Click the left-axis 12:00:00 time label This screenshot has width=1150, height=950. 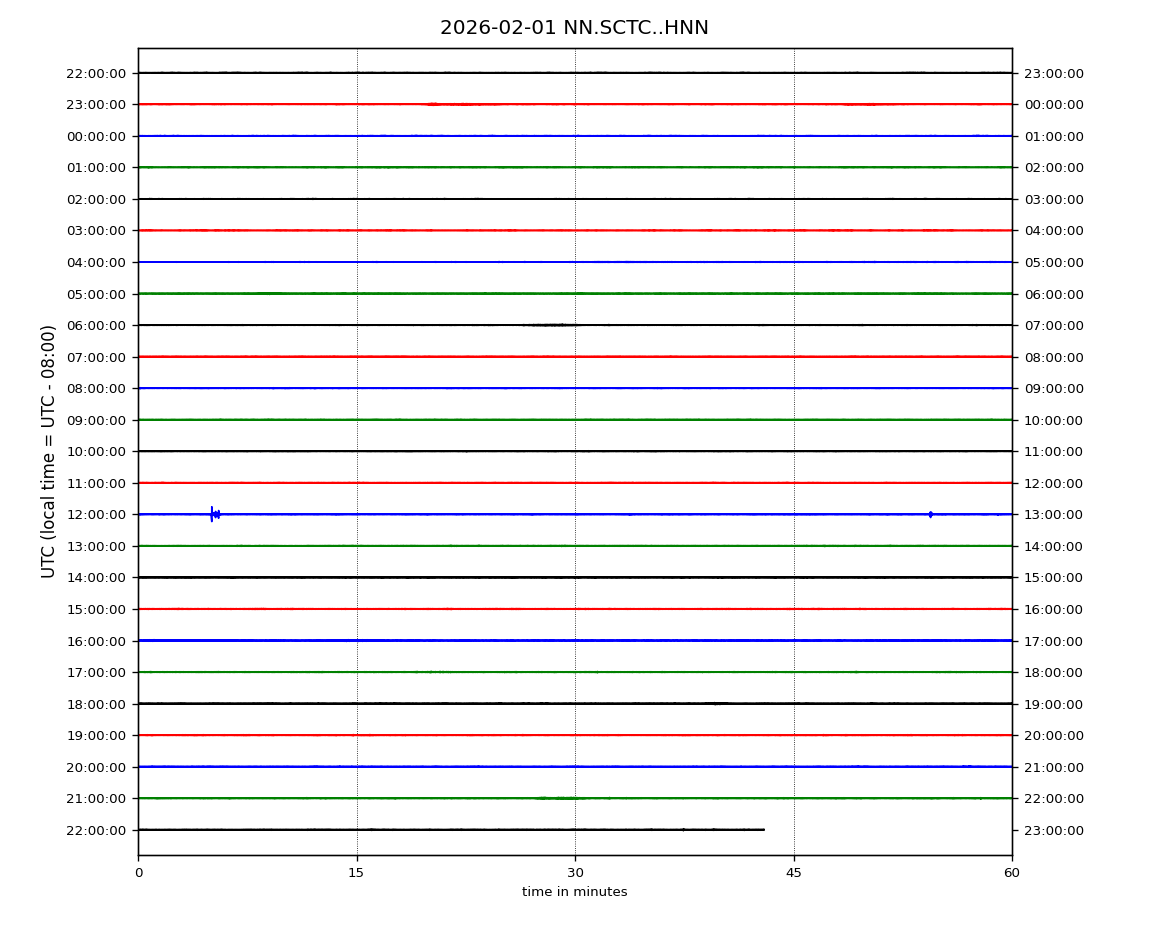point(96,514)
